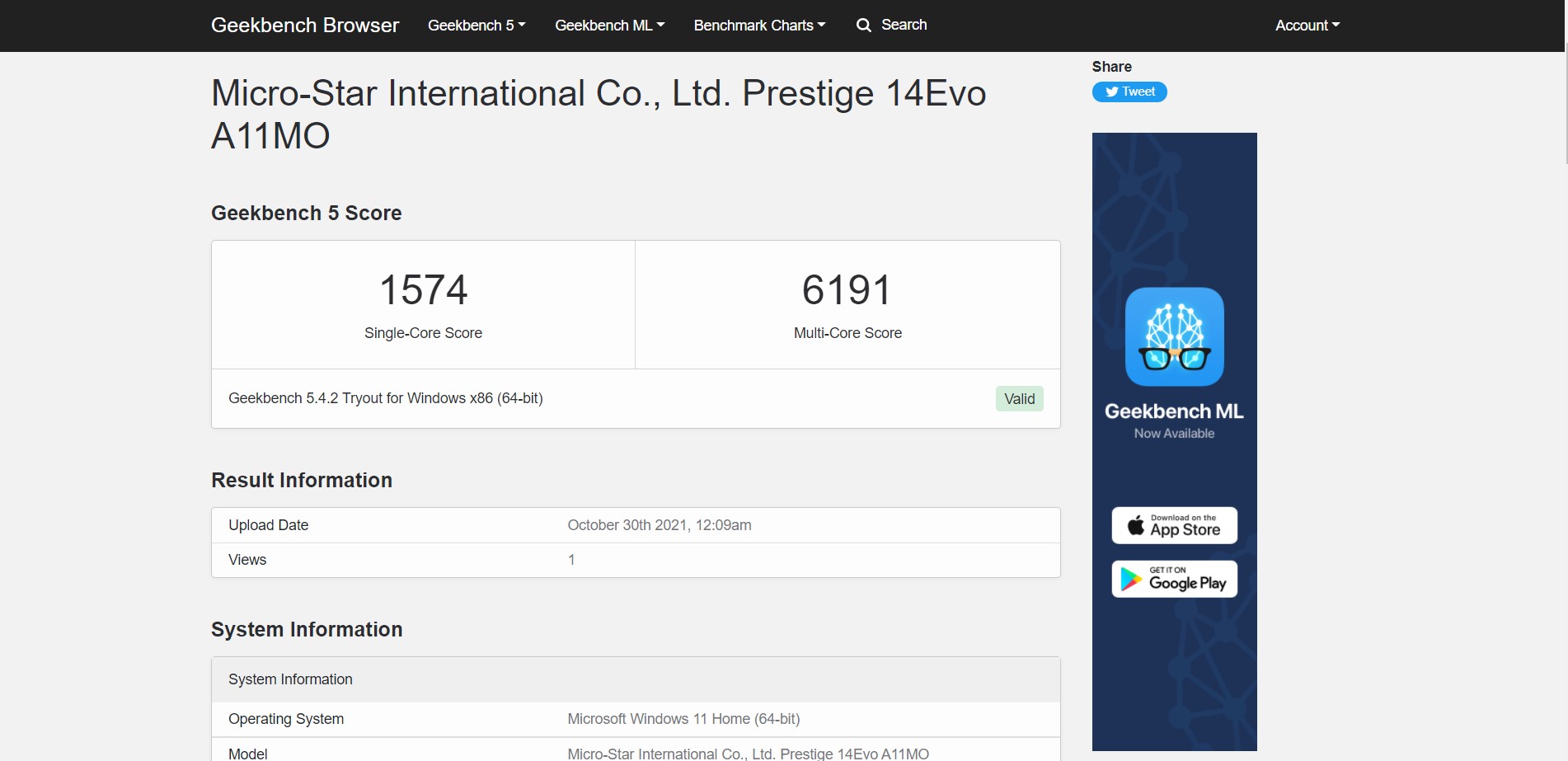Share the result with the Tweet button
1568x761 pixels.
point(1129,92)
